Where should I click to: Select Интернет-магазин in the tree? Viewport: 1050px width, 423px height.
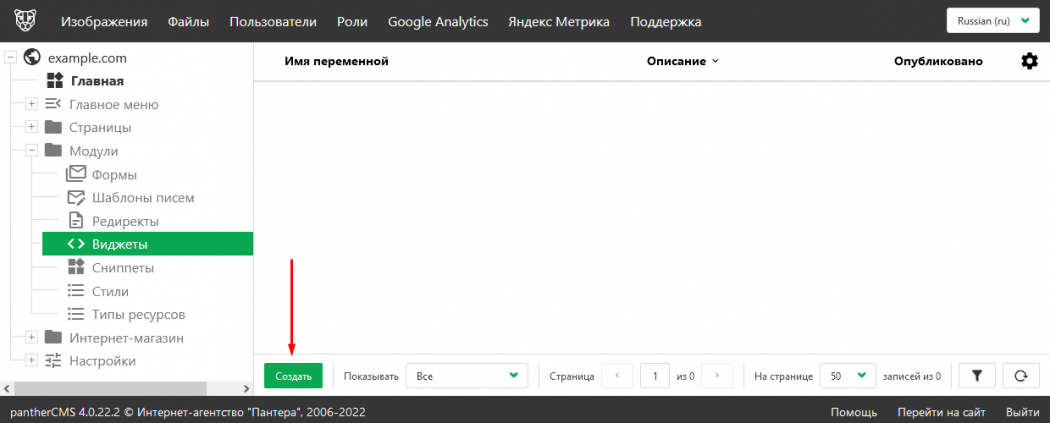click(x=127, y=338)
